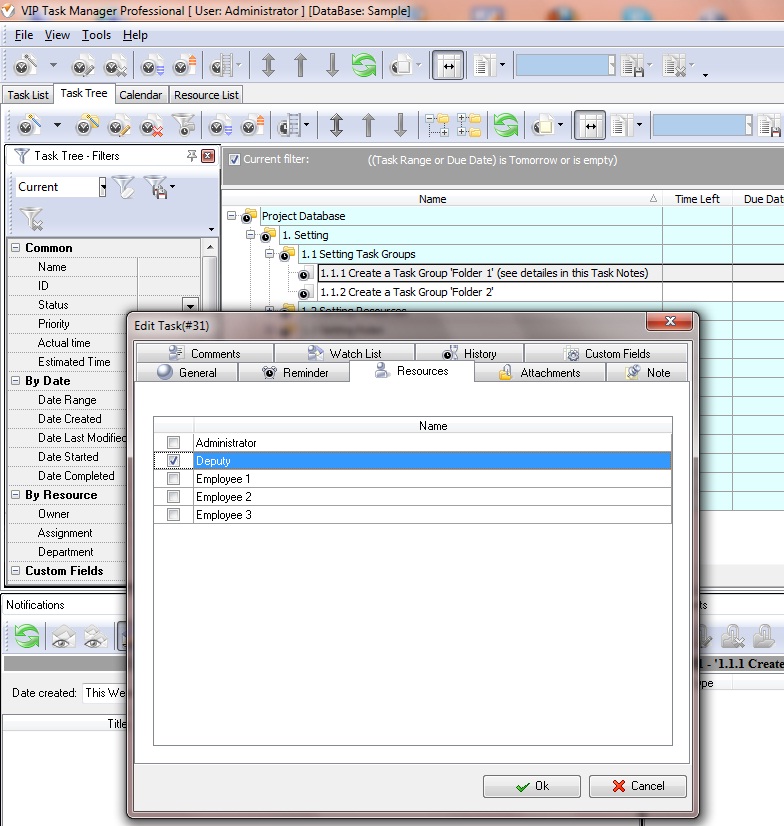Click the move-down arrow in the Task Tree toolbar
The width and height of the screenshot is (784, 826).
point(400,126)
